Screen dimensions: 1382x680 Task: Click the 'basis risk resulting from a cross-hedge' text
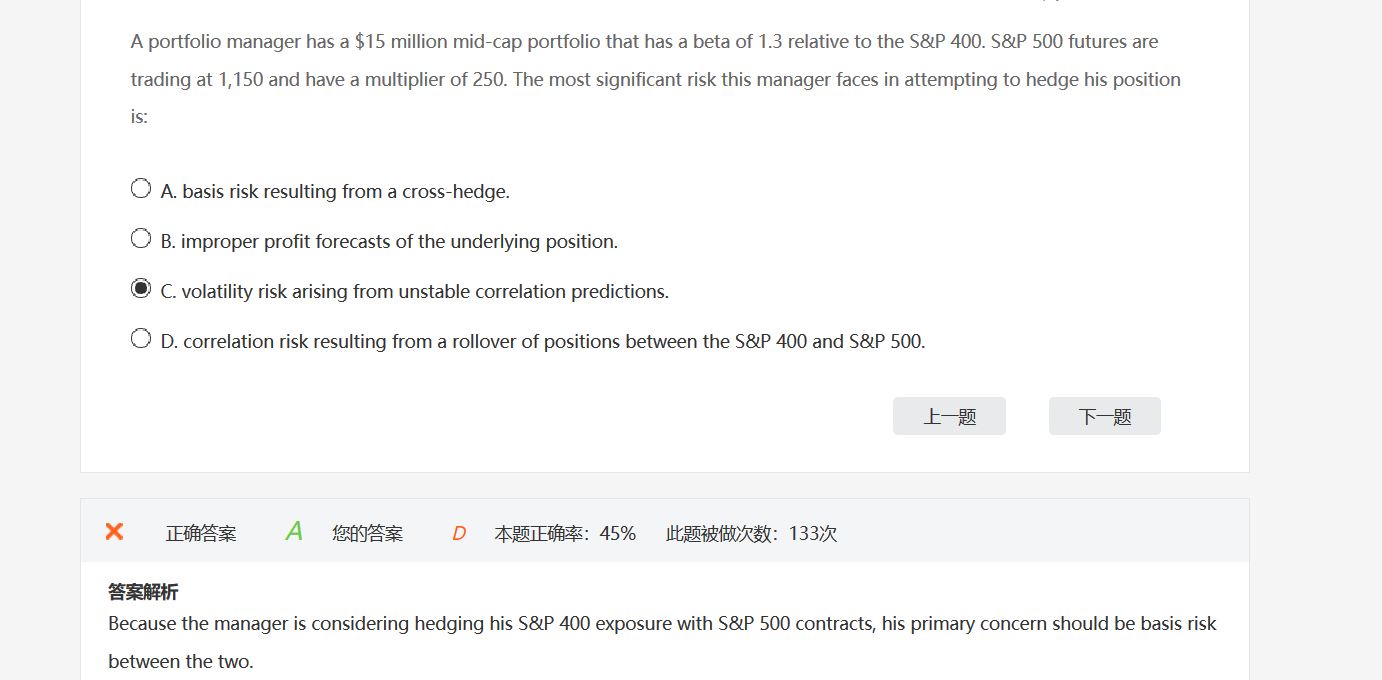(x=345, y=191)
